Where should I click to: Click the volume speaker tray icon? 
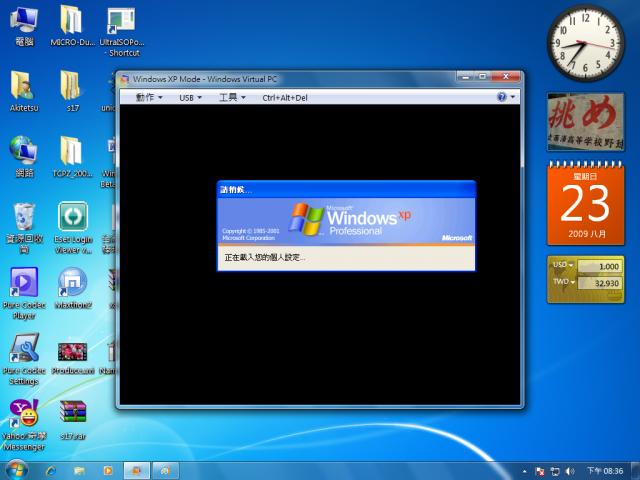pyautogui.click(x=570, y=471)
